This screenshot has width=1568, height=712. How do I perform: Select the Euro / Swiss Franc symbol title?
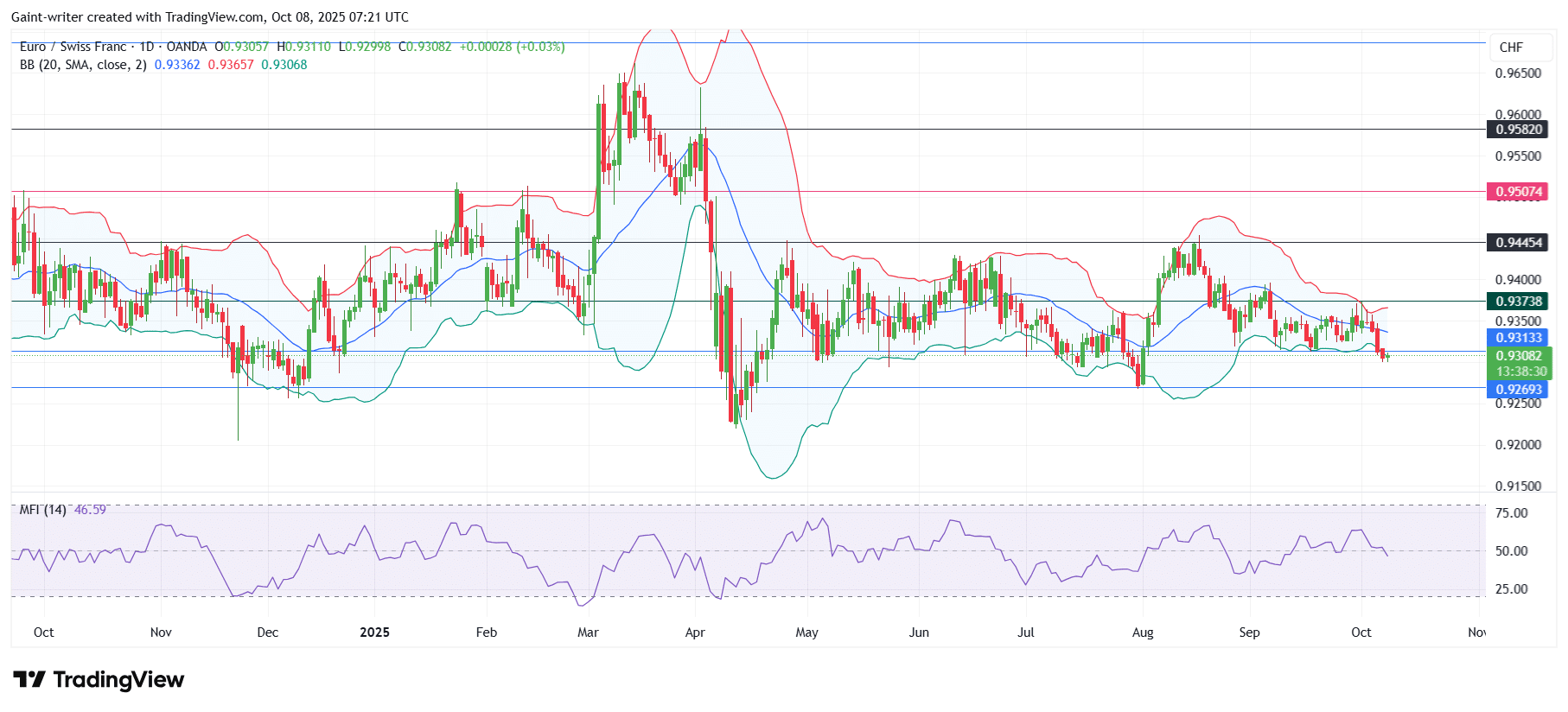73,47
